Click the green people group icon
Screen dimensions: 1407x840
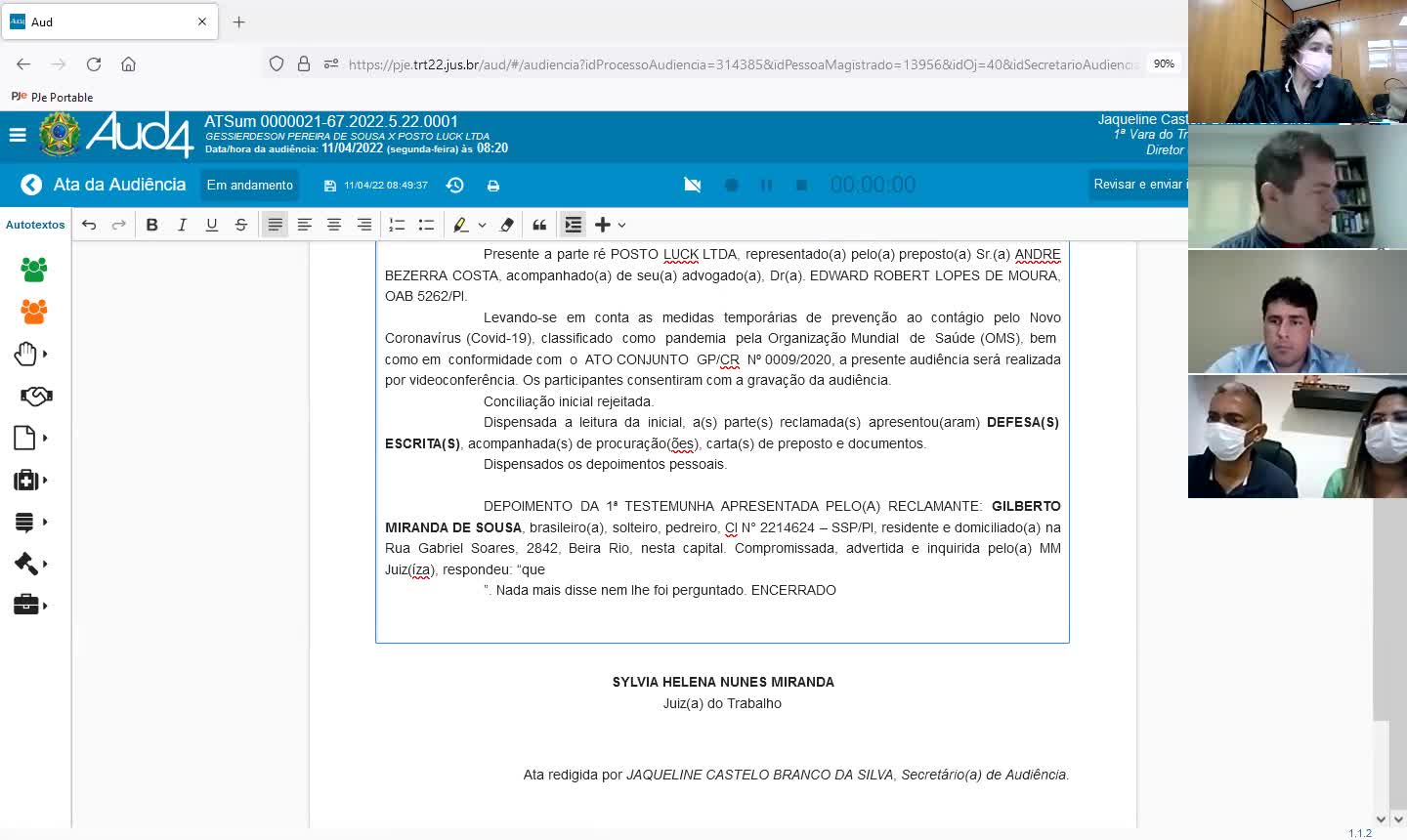(x=34, y=270)
